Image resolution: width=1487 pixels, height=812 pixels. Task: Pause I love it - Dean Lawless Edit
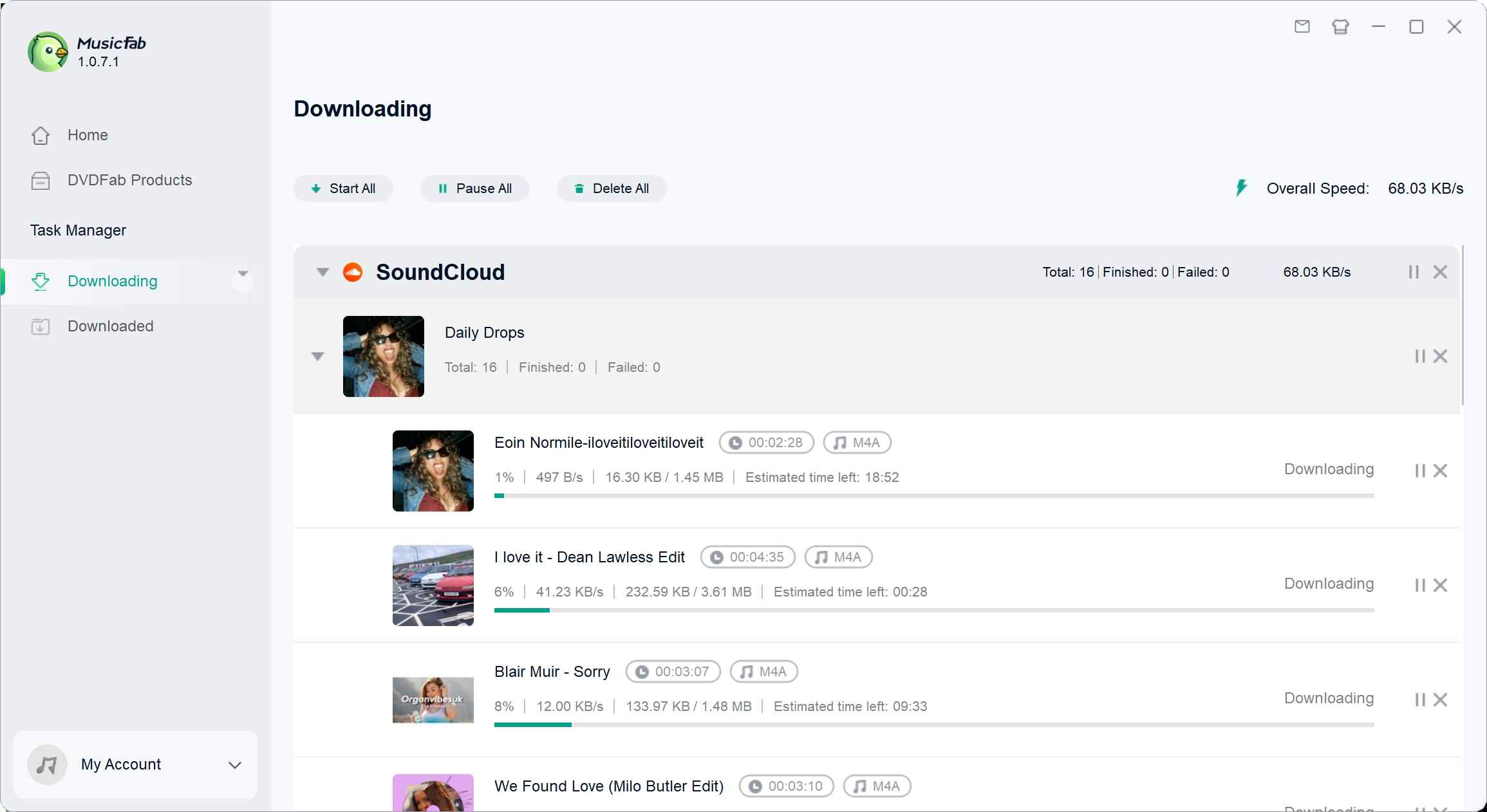[x=1420, y=586]
